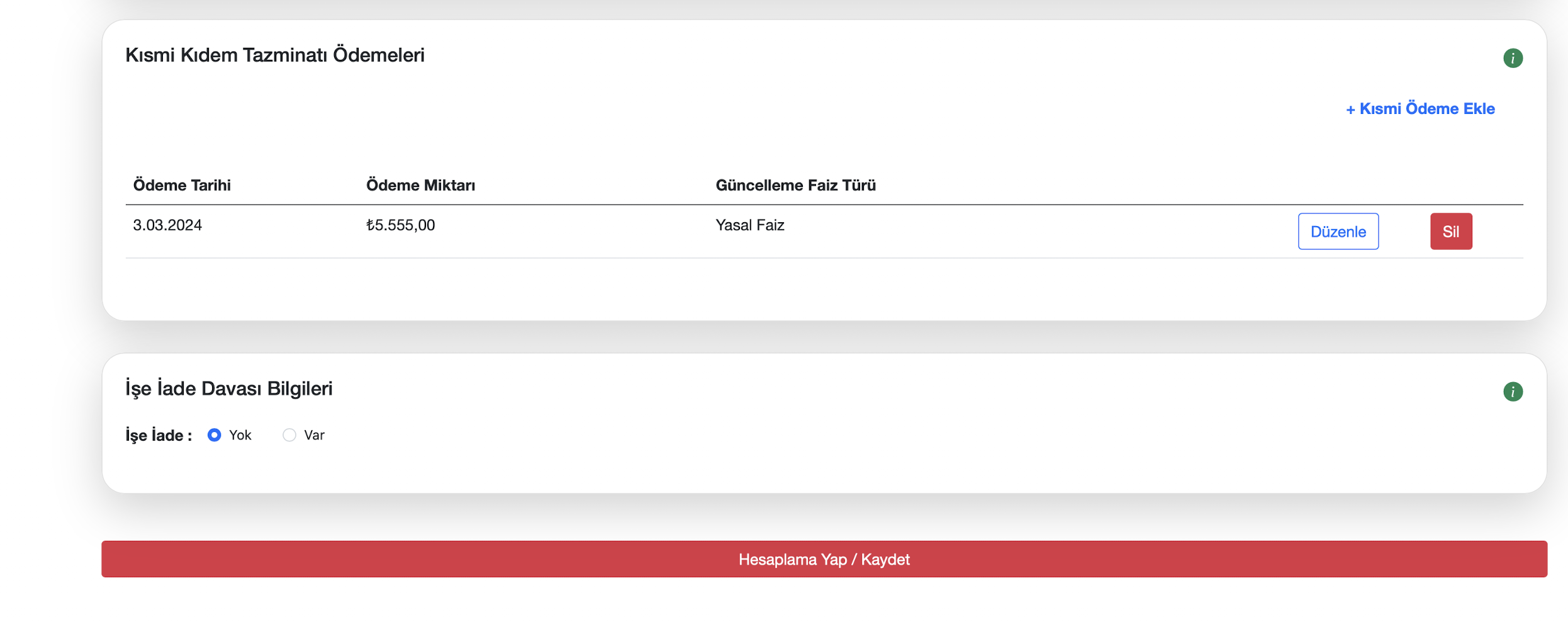The width and height of the screenshot is (1568, 622).
Task: Click the Hesaplama Yap / Kaydet button
Action: (x=824, y=559)
